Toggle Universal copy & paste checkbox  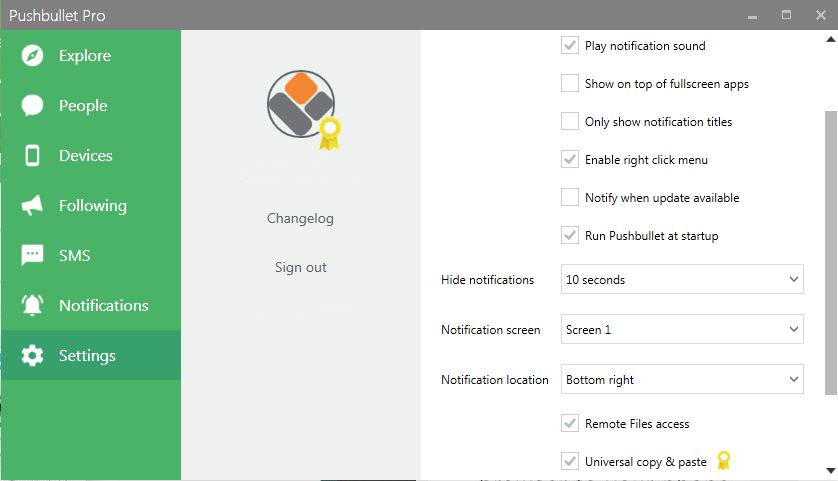570,461
